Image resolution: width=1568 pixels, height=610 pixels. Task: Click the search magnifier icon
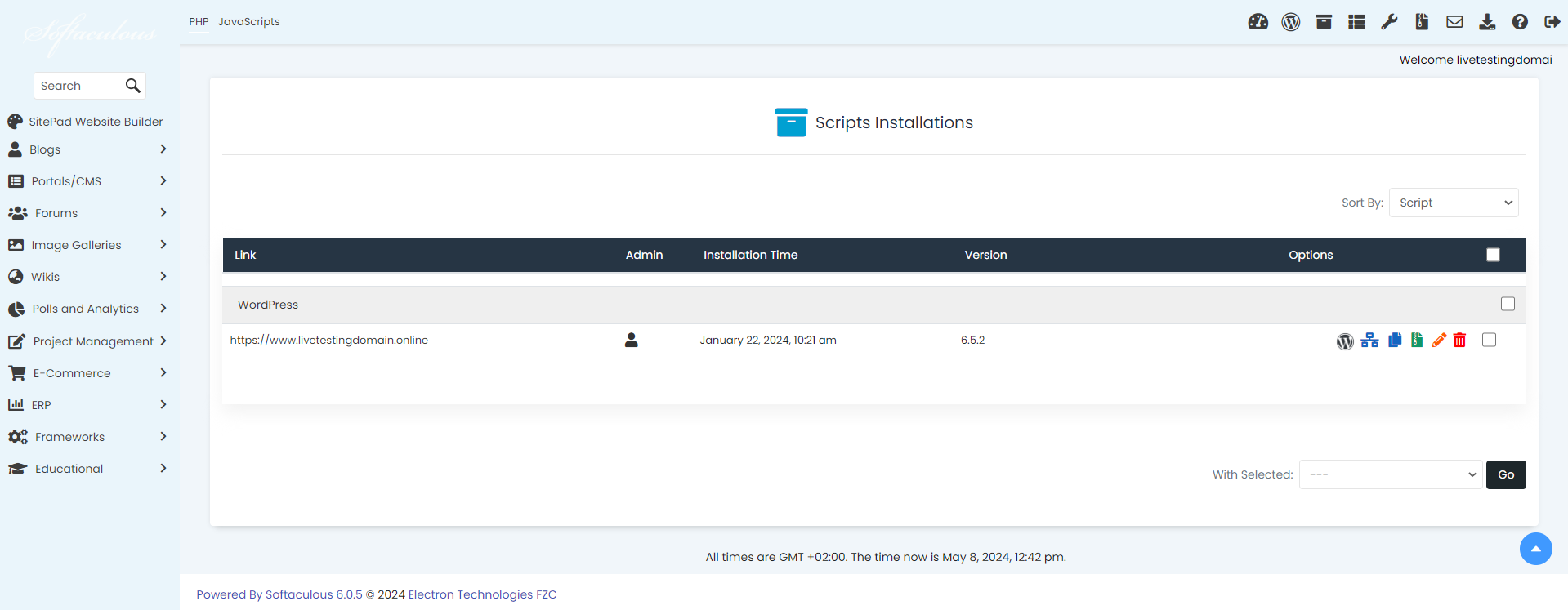coord(132,86)
